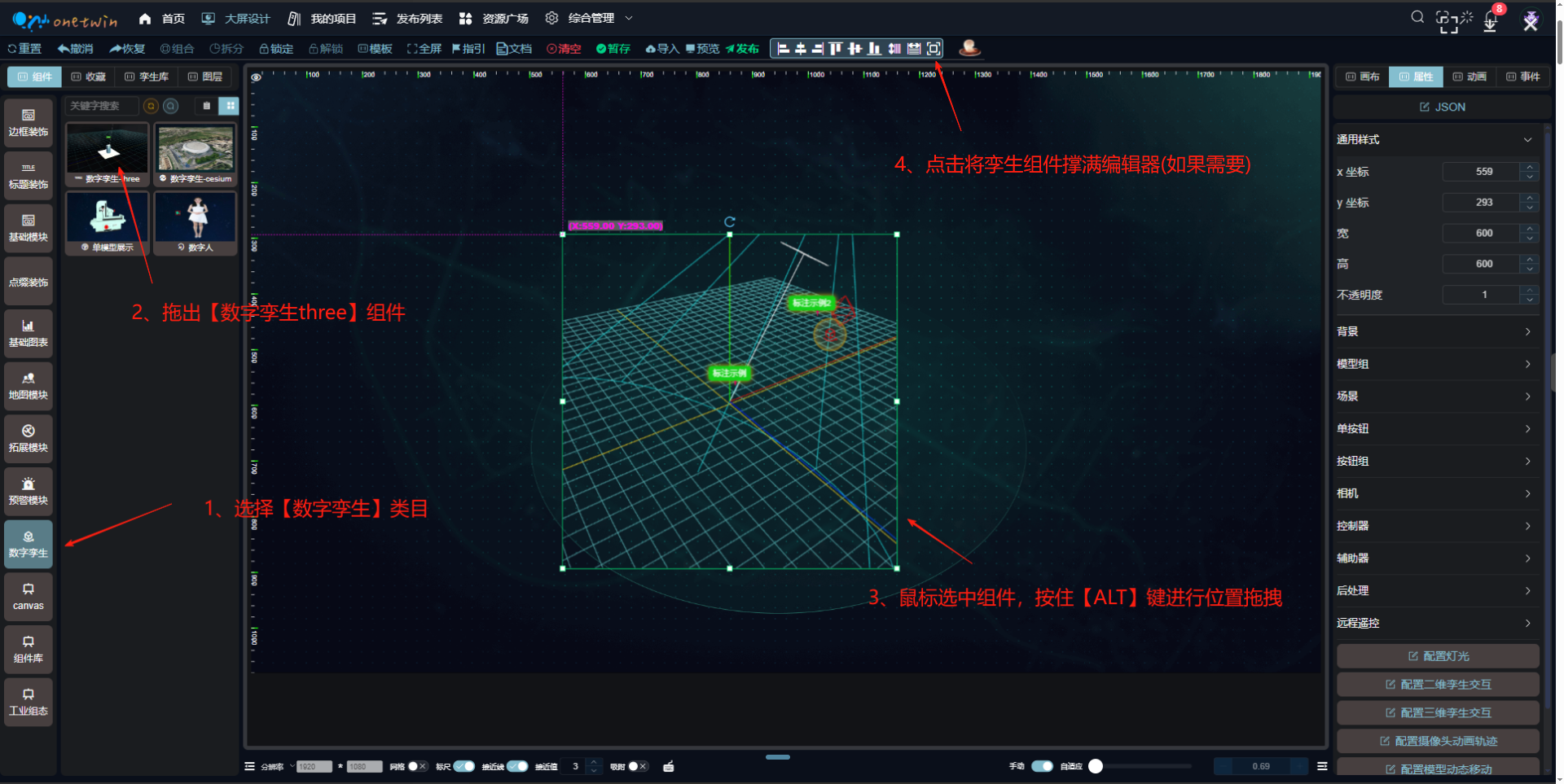Click the 锁定 (lock) toolbar icon

tap(276, 49)
